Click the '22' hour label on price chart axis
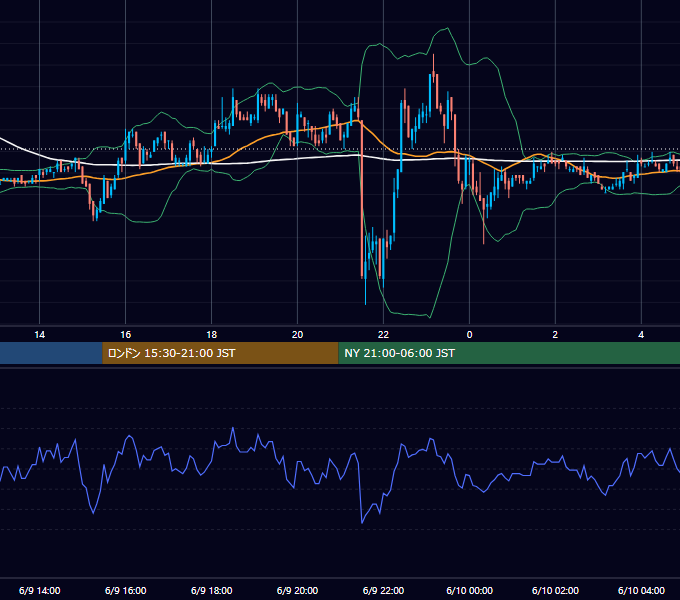This screenshot has width=680, height=600. click(x=383, y=335)
